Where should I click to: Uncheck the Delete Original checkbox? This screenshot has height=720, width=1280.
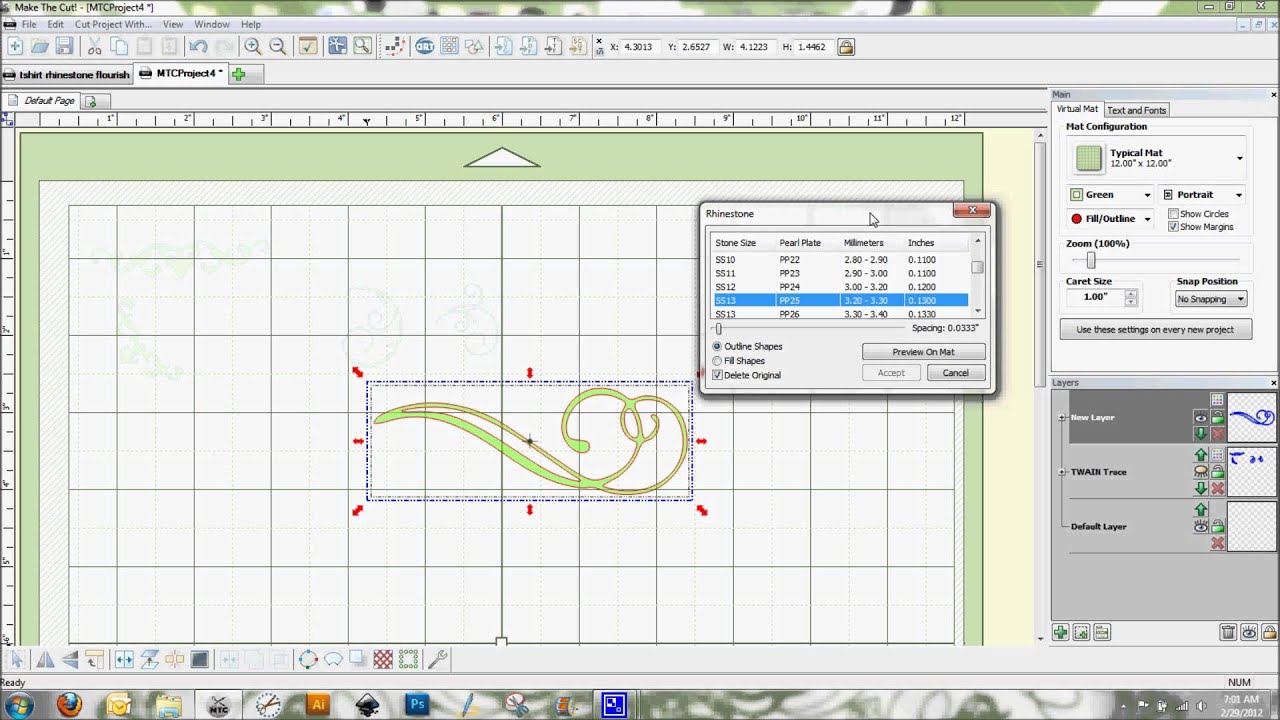[717, 375]
